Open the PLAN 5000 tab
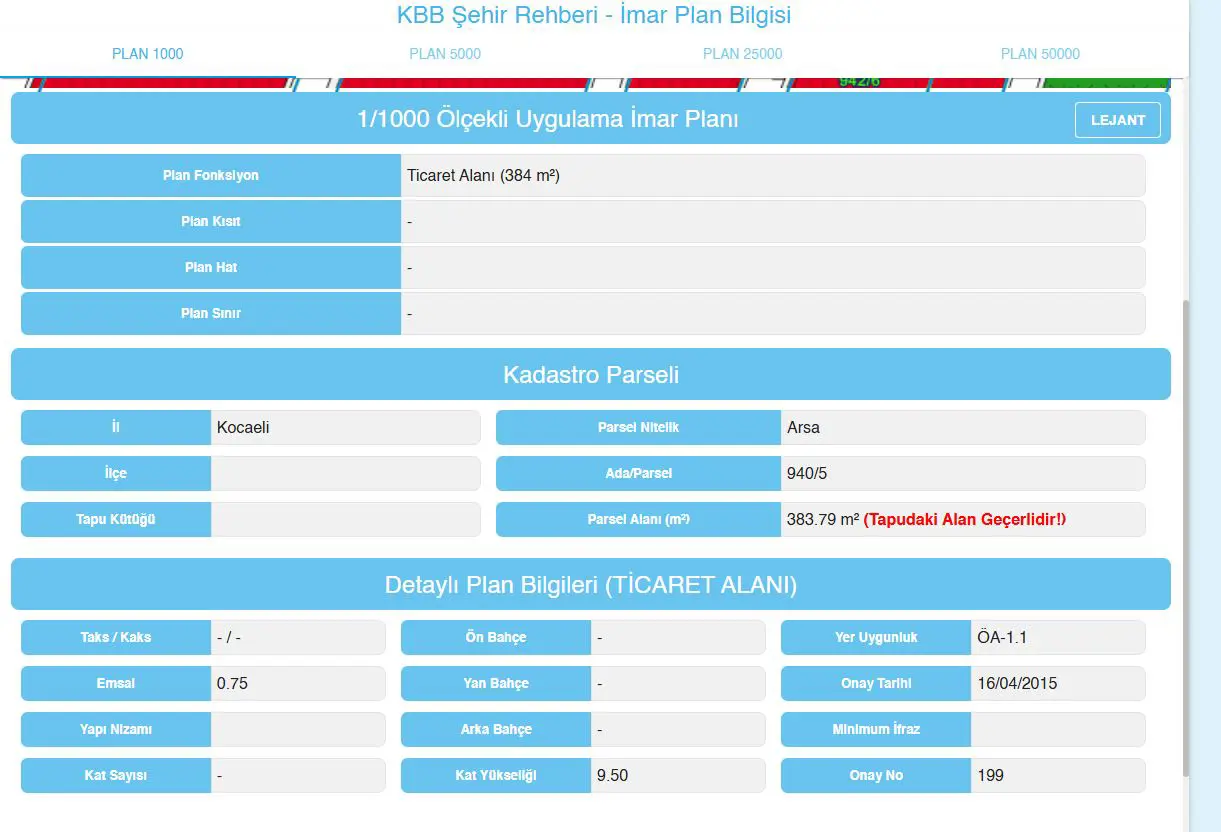This screenshot has width=1221, height=832. pyautogui.click(x=445, y=54)
